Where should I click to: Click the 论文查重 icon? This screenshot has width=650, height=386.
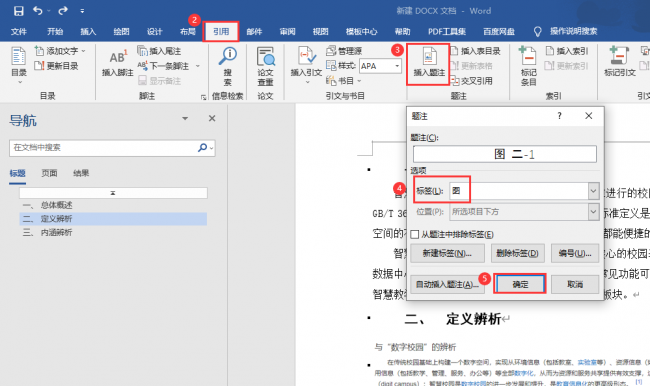coord(265,66)
